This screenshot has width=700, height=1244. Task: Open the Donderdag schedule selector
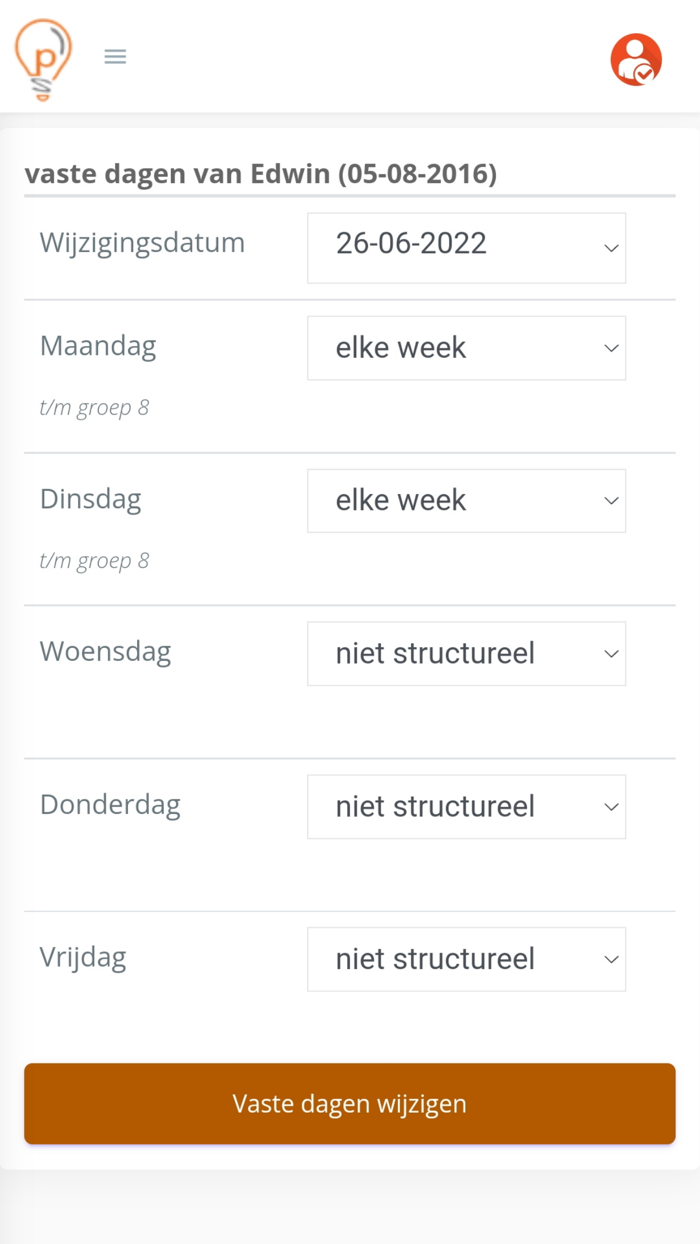[466, 806]
